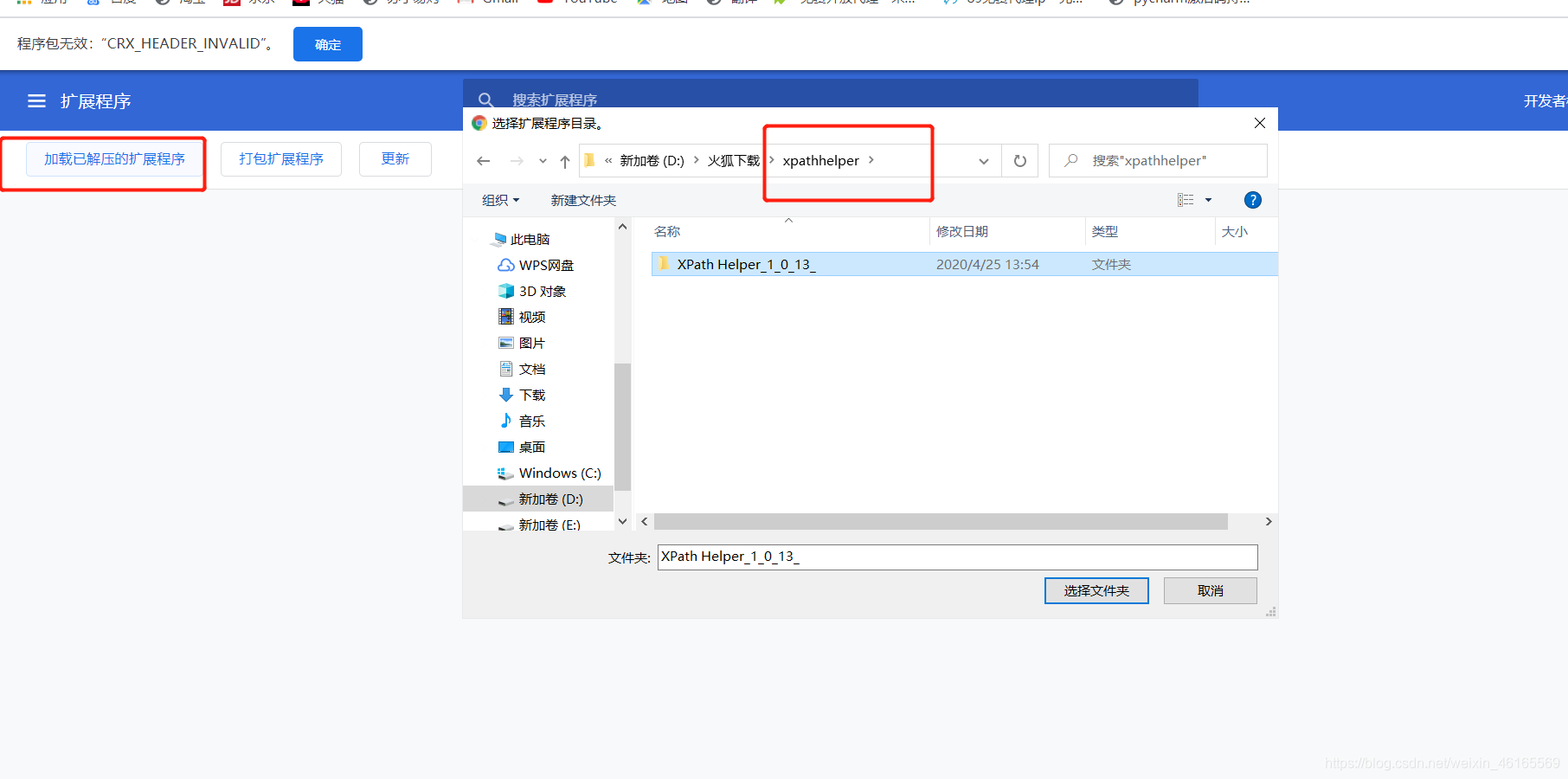This screenshot has height=779, width=1568.
Task: Sort files by 大小 column
Action: pyautogui.click(x=1235, y=231)
